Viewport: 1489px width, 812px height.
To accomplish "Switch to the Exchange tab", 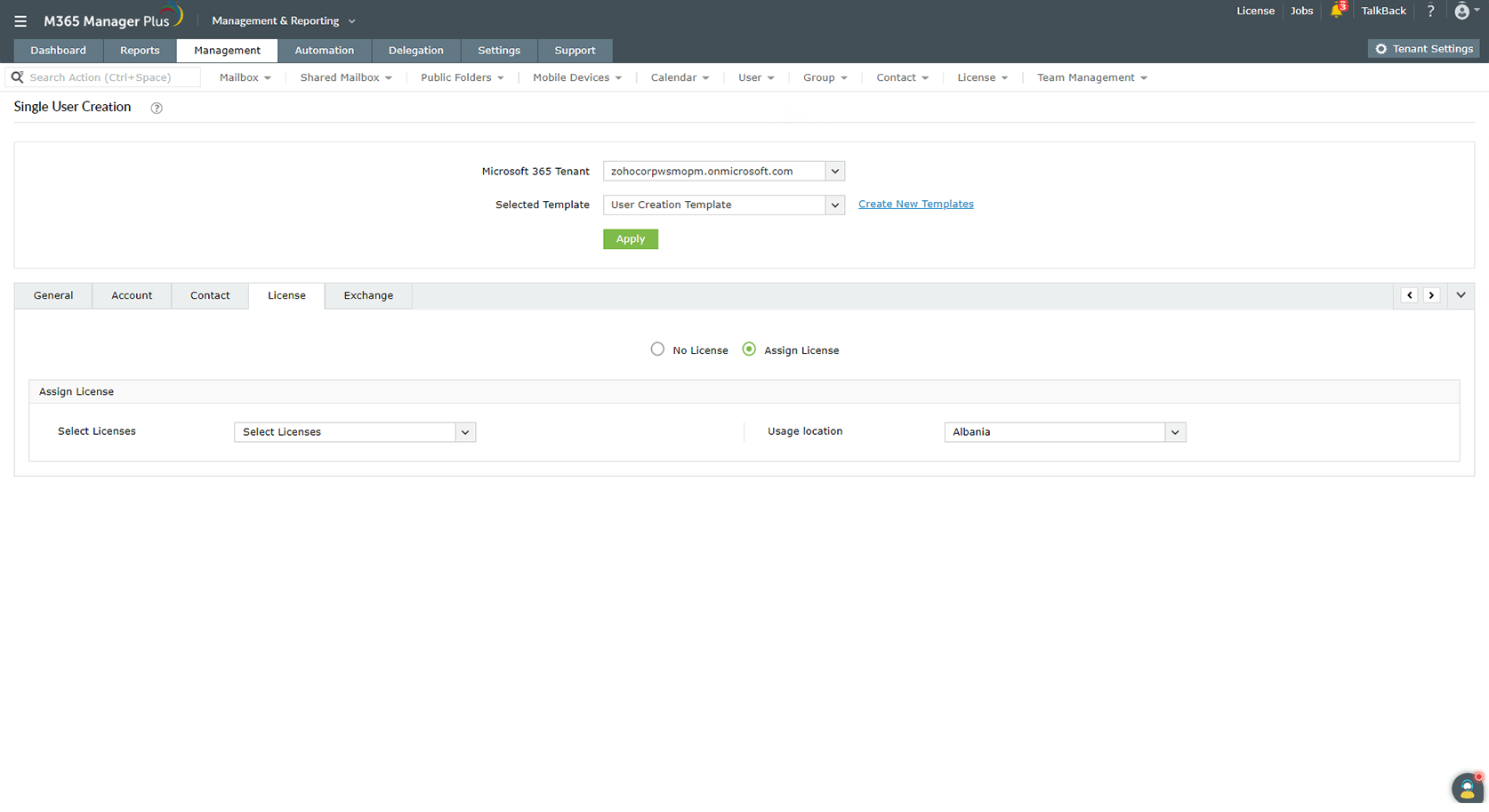I will [x=368, y=295].
